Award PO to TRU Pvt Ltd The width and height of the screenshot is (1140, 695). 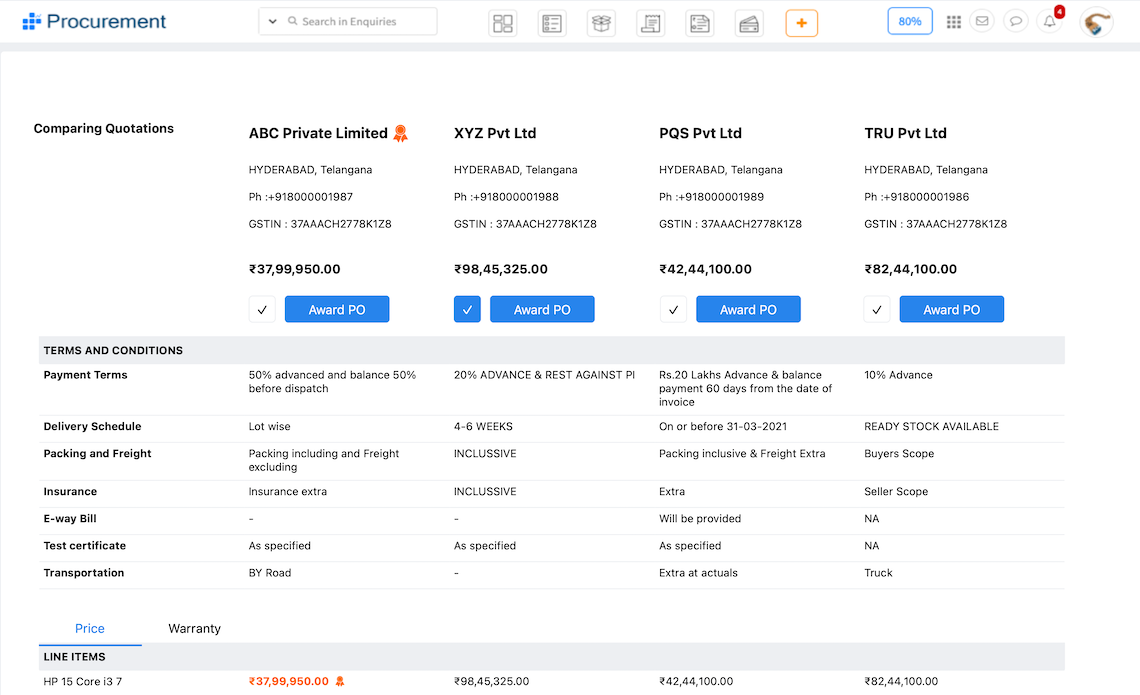click(952, 309)
